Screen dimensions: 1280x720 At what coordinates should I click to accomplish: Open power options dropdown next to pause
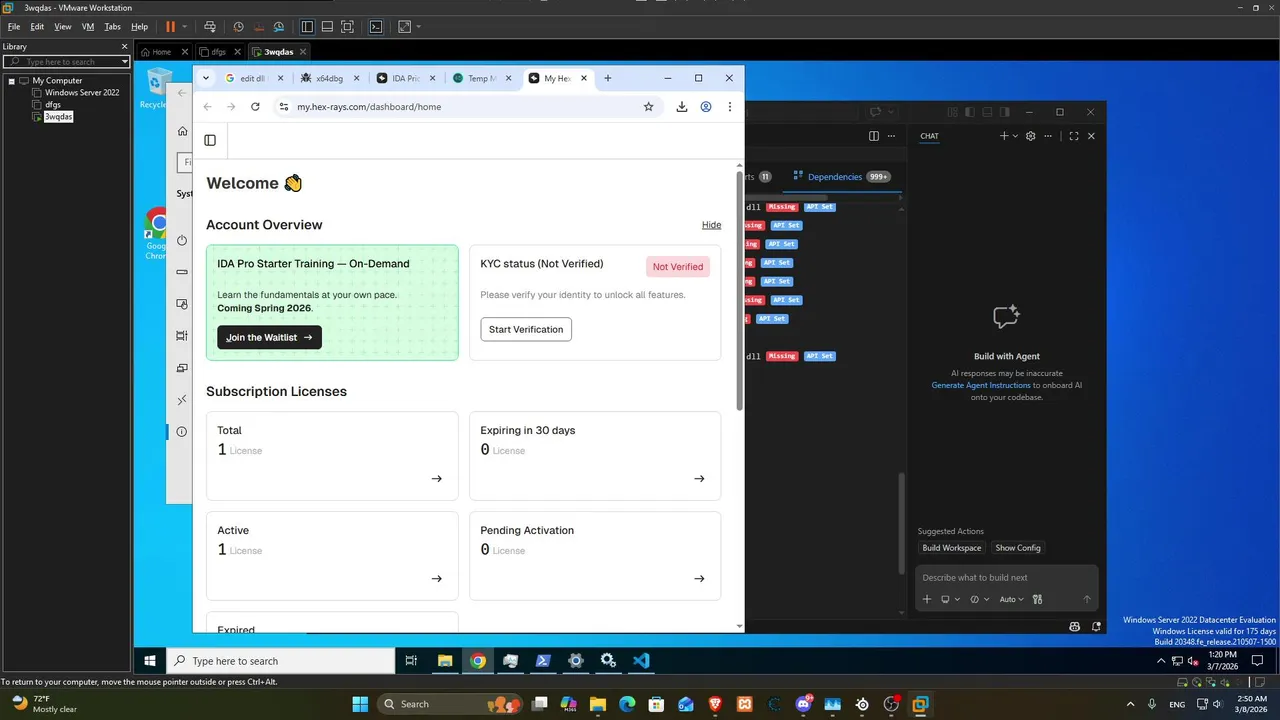(x=185, y=27)
